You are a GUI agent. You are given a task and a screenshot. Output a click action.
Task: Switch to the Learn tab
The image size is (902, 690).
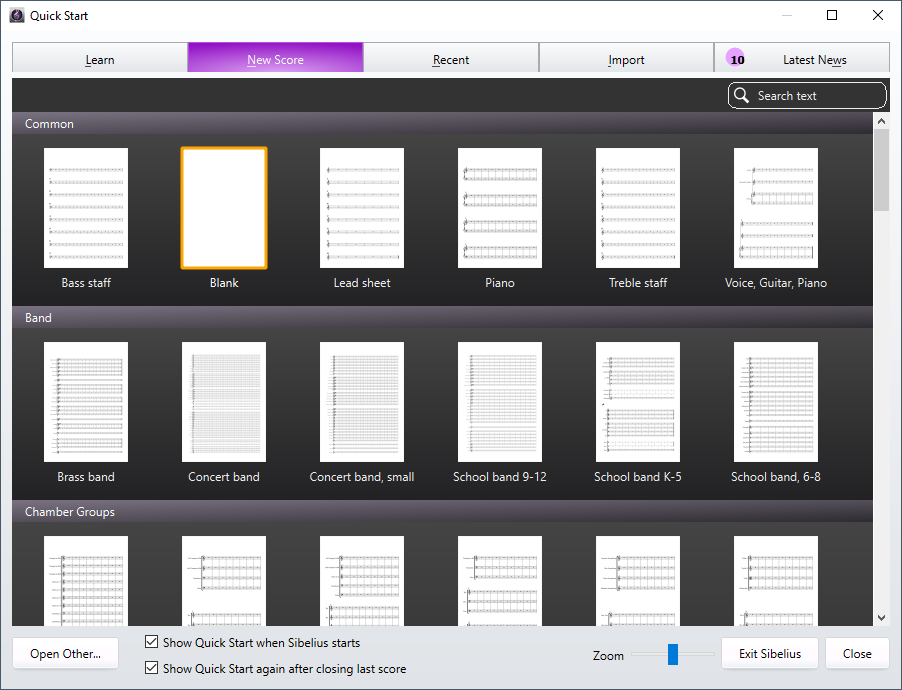click(100, 58)
